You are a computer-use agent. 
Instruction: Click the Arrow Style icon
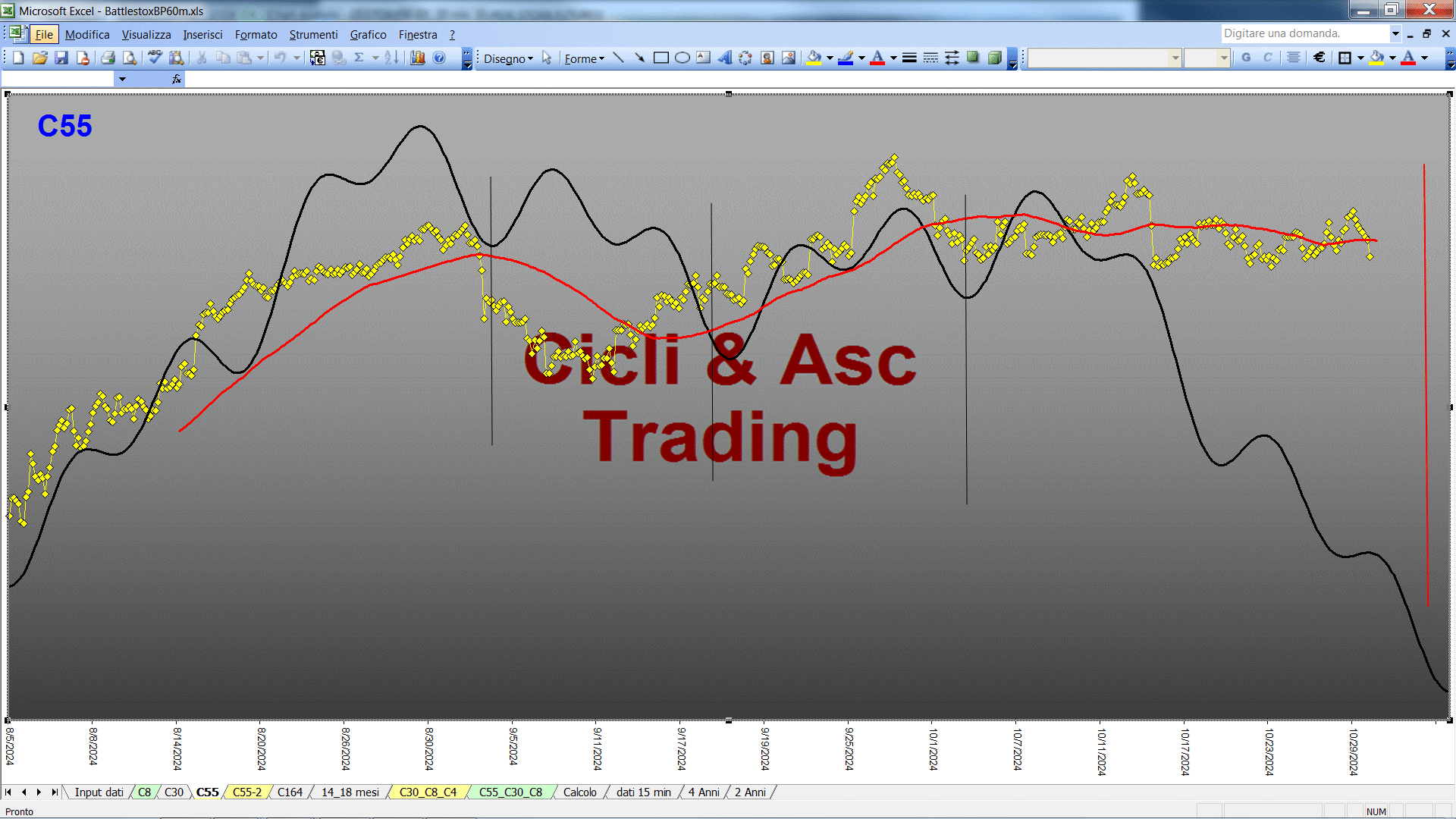pyautogui.click(x=952, y=58)
